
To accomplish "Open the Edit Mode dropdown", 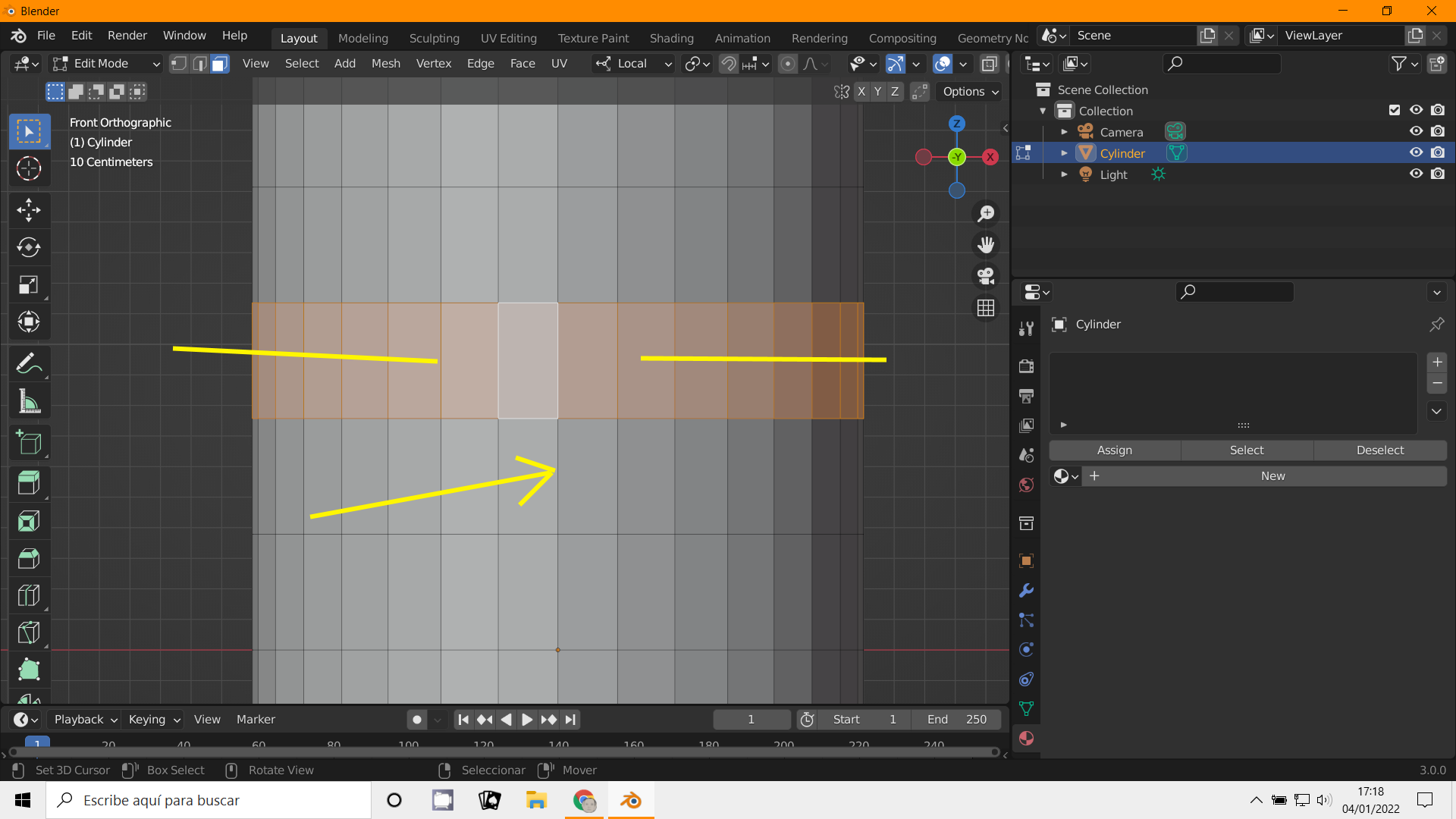I will point(106,64).
